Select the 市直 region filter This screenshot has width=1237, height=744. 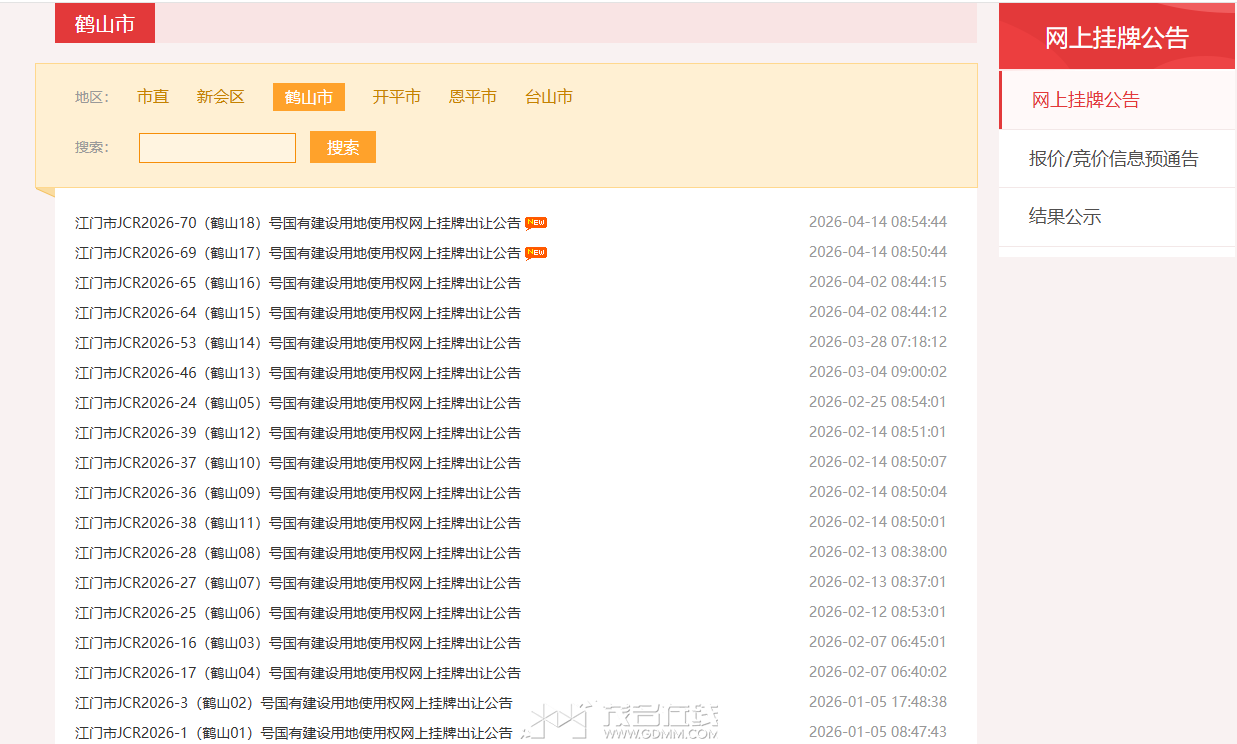coord(153,97)
